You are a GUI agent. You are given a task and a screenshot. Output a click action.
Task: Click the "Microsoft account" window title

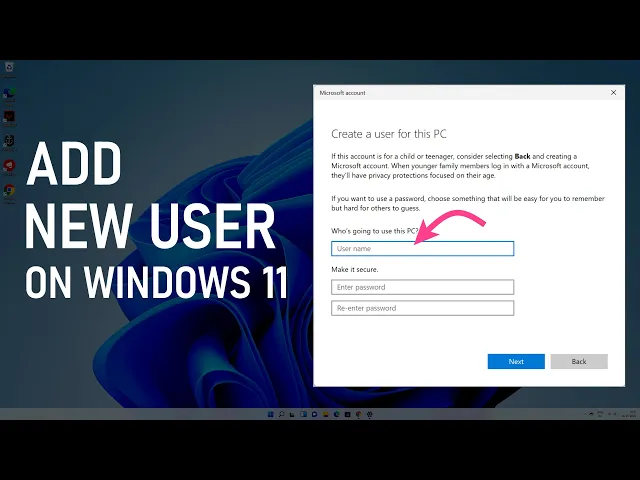[x=342, y=93]
